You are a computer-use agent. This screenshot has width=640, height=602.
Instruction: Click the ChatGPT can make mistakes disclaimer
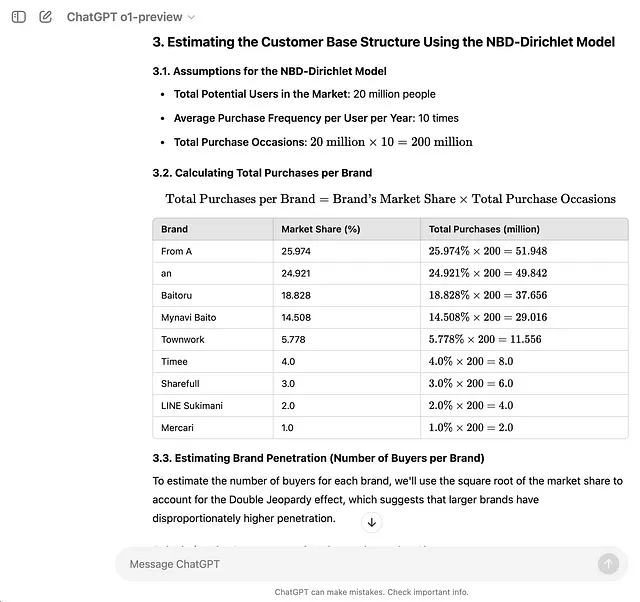pos(371,592)
